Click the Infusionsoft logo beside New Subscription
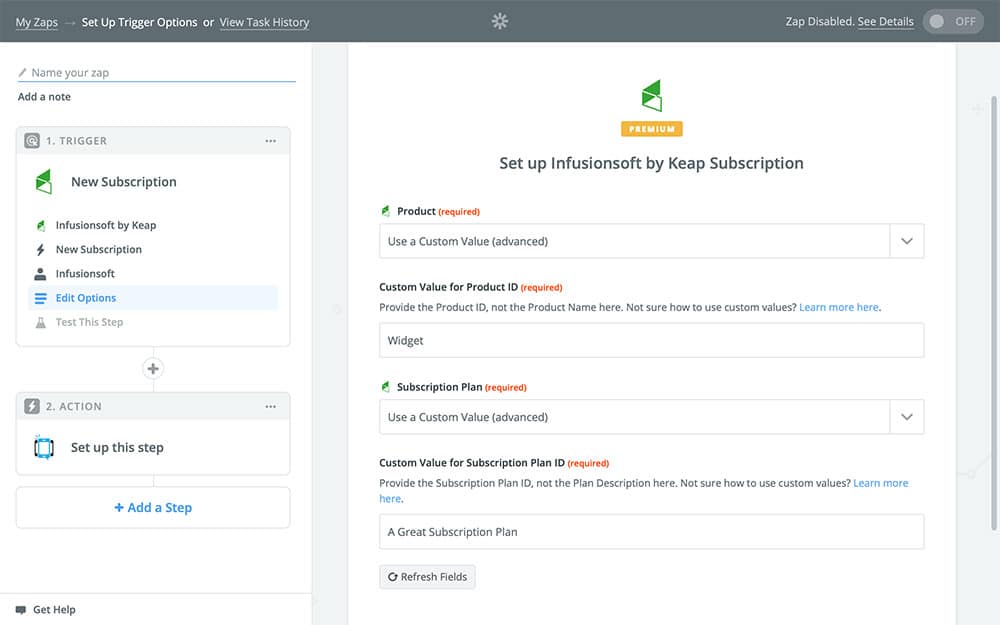 [x=43, y=182]
